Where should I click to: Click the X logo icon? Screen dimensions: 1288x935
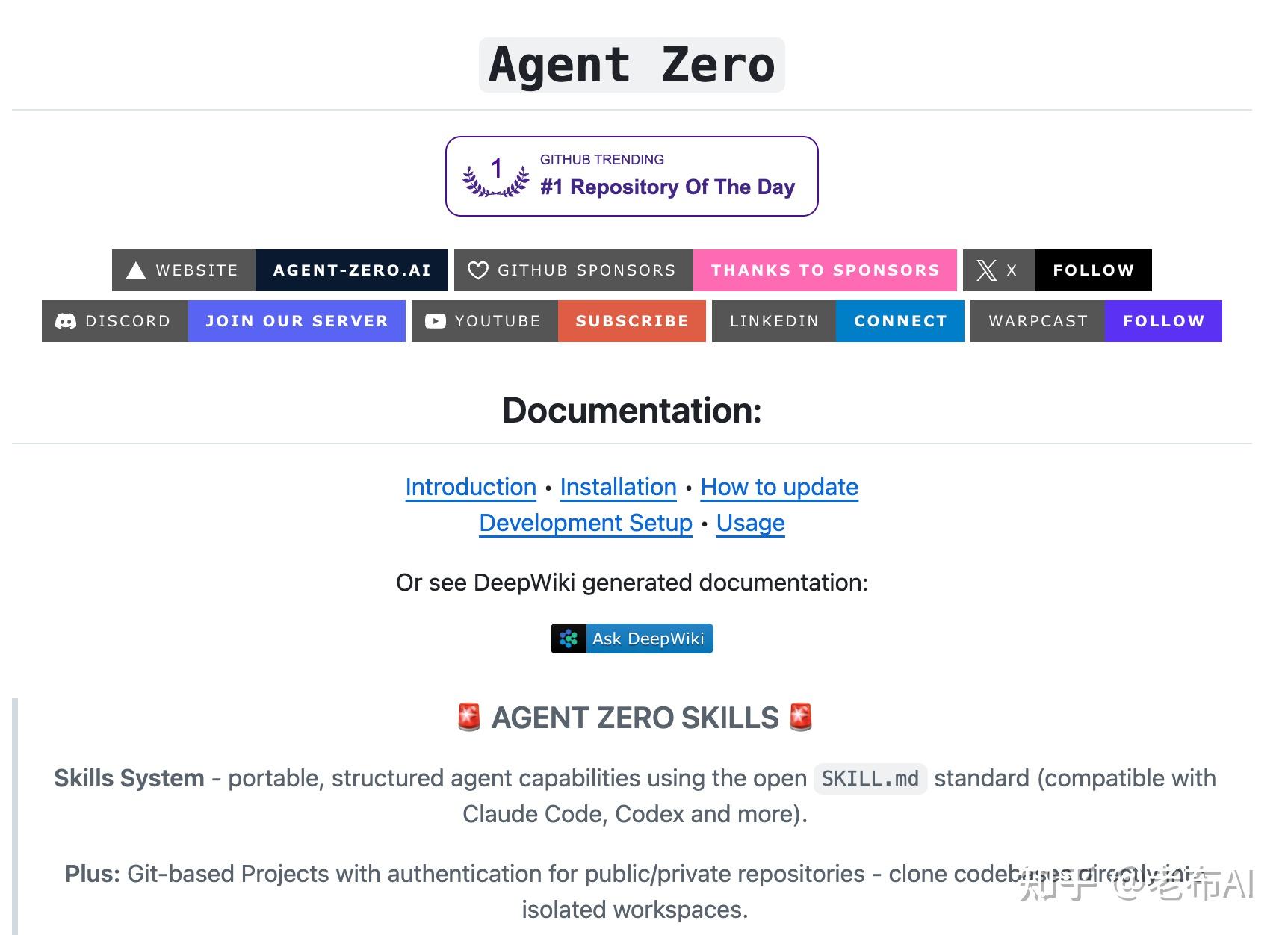coord(986,270)
